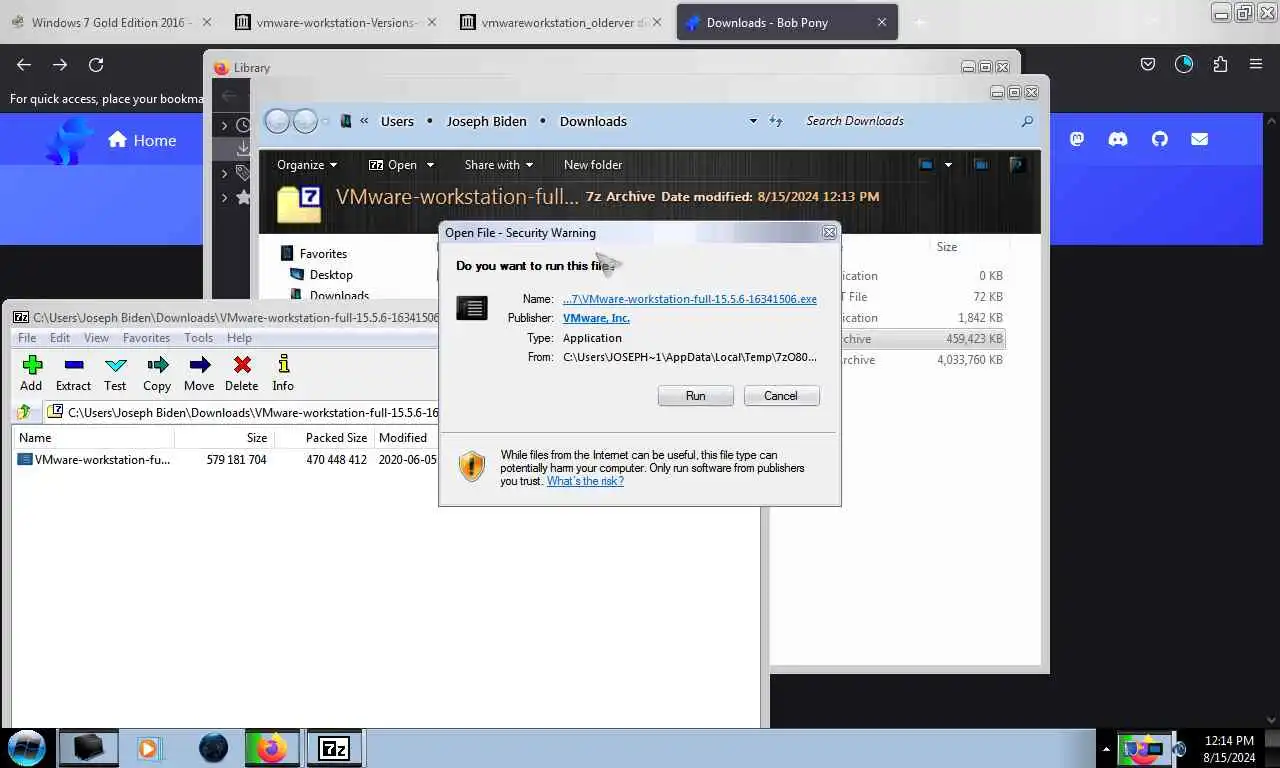Expand the Tags item in Library sidebar
This screenshot has width=1280, height=768.
pyautogui.click(x=225, y=172)
